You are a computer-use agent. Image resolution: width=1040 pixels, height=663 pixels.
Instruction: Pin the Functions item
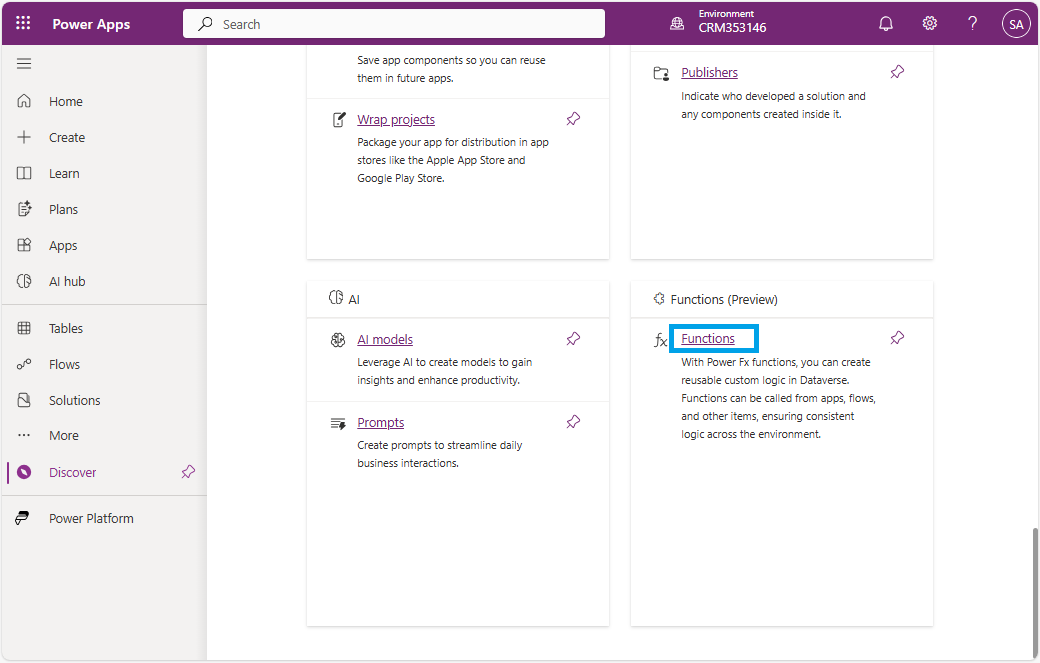click(897, 338)
